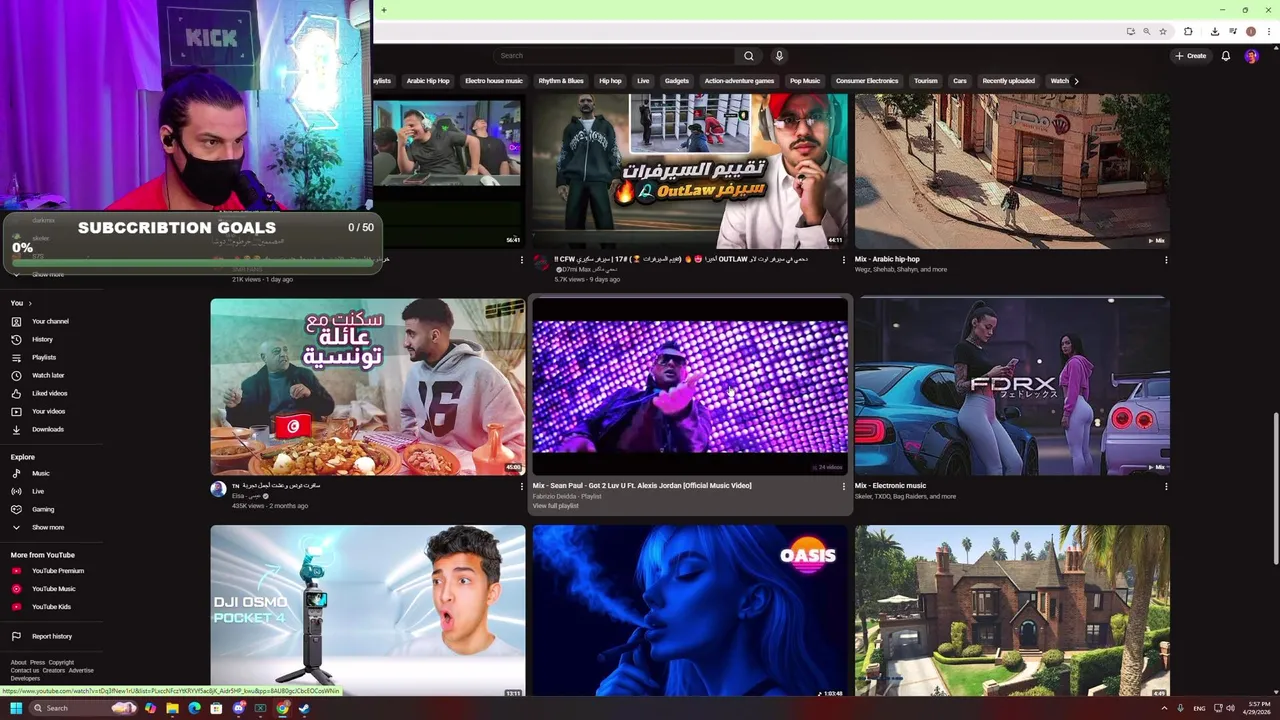Click the YouTube search field

pos(614,56)
